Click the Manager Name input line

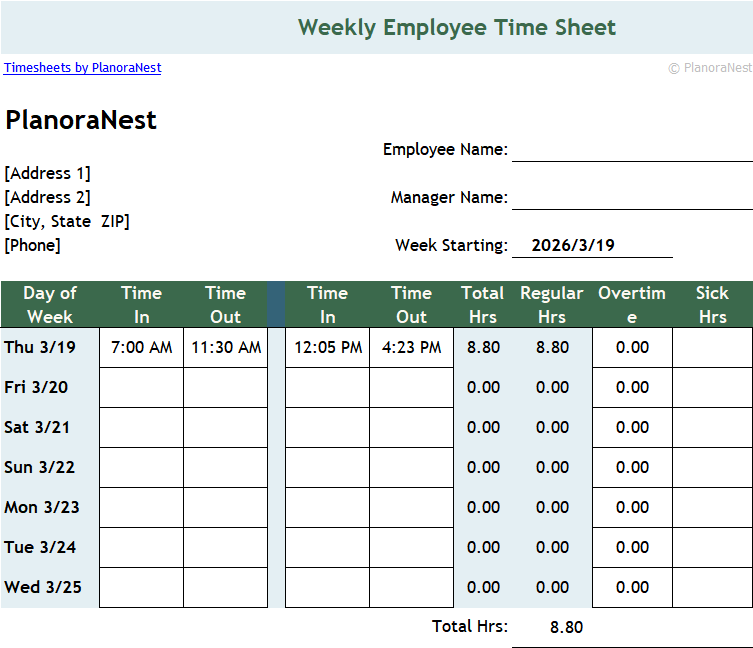point(632,197)
